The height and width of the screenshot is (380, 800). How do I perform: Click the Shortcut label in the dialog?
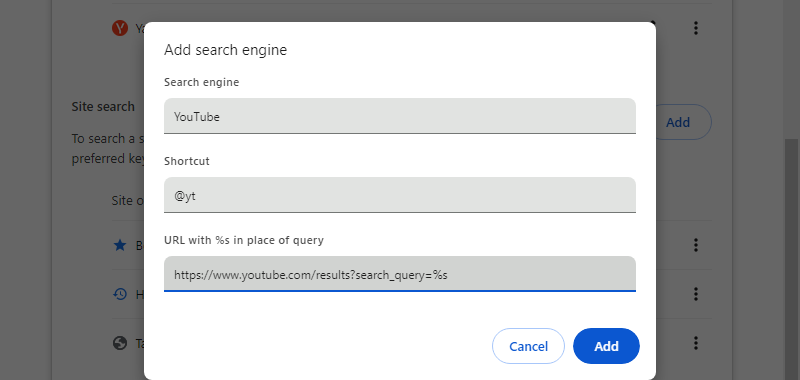click(187, 161)
